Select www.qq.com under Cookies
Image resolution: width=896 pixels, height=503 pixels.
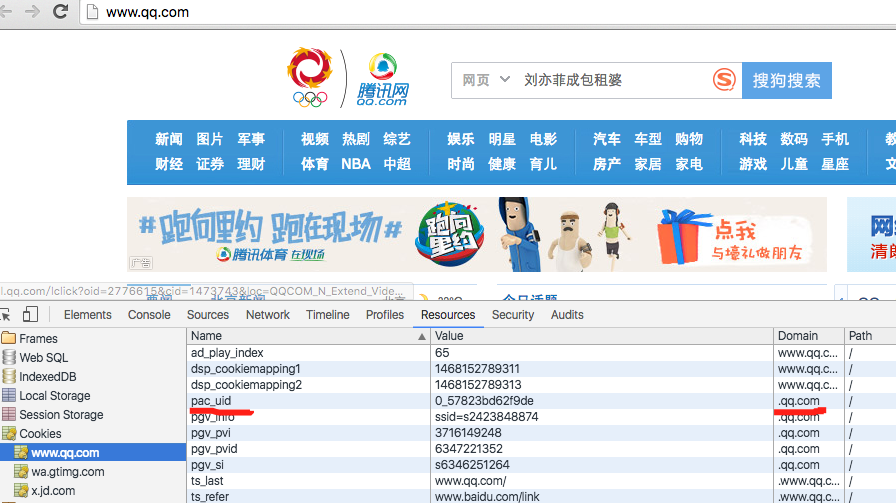pos(93,453)
